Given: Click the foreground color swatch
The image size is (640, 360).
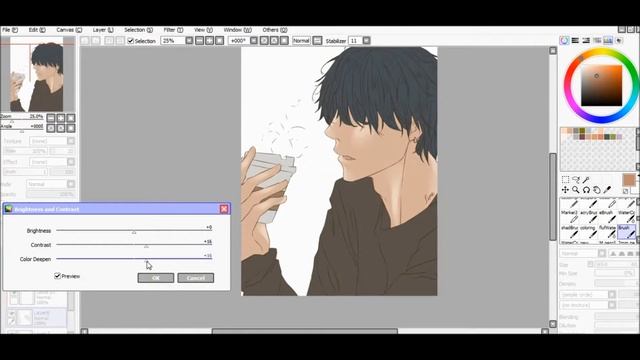Looking at the screenshot, I should tap(629, 180).
